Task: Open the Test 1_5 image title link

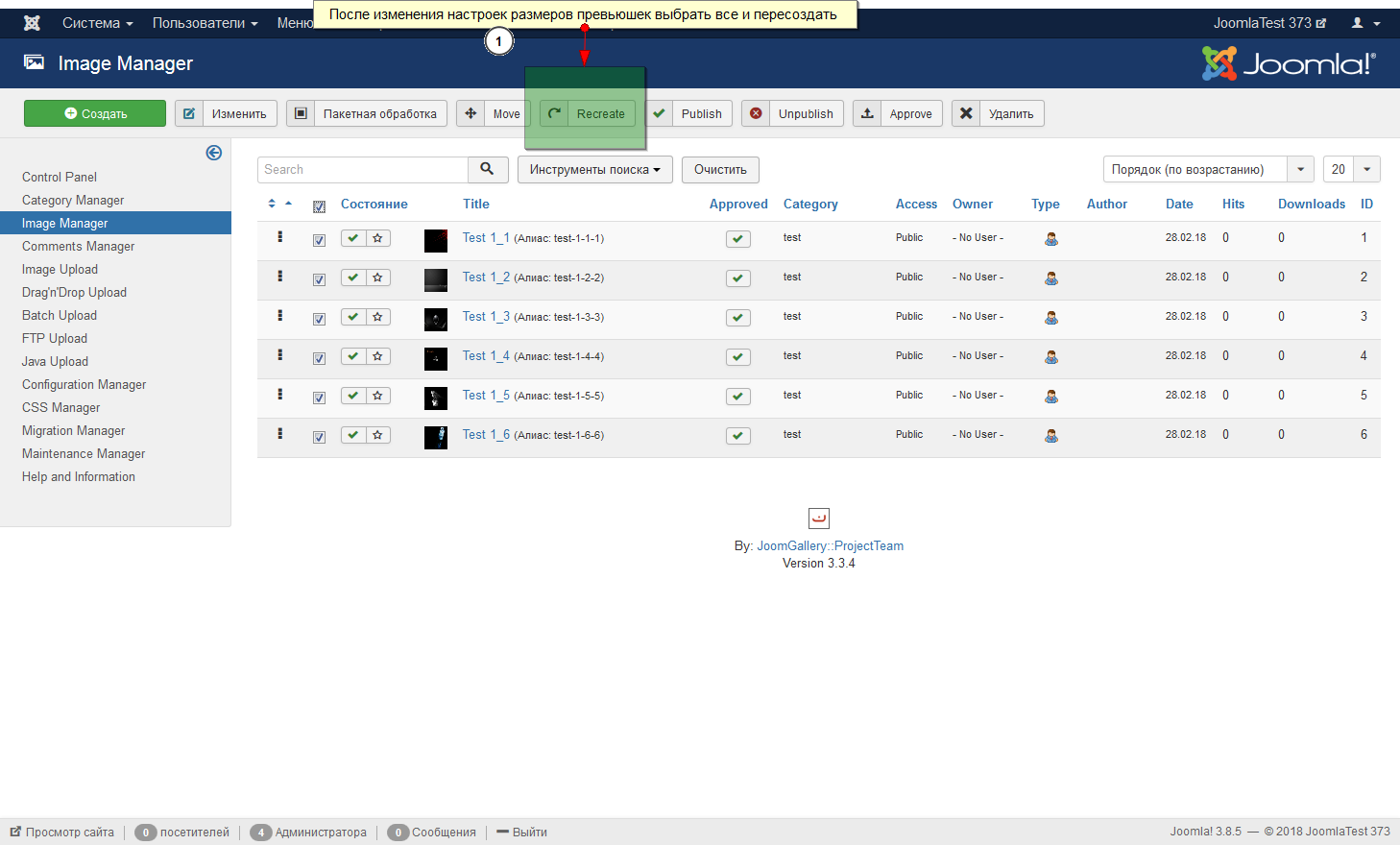Action: pos(486,395)
